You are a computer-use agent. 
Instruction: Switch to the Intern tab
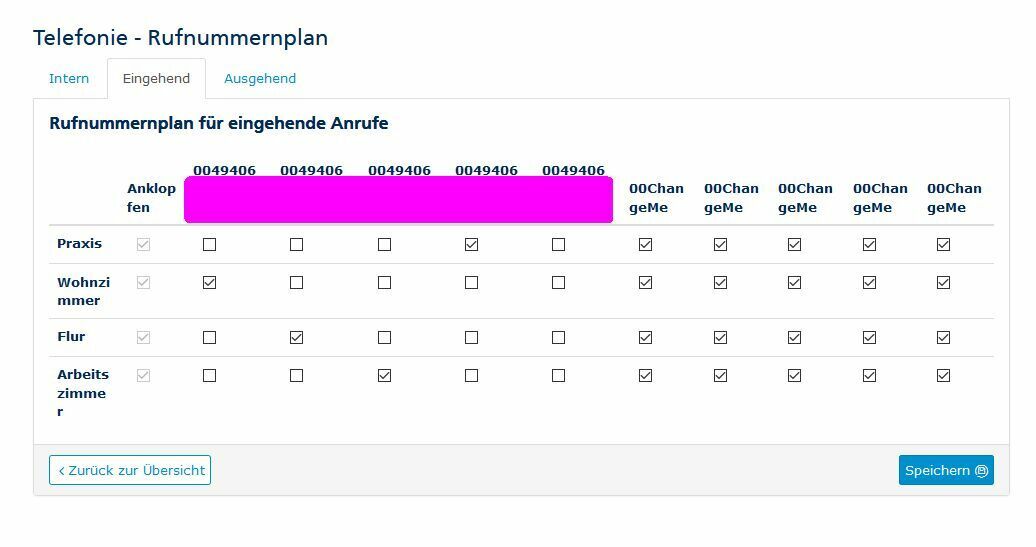(69, 79)
